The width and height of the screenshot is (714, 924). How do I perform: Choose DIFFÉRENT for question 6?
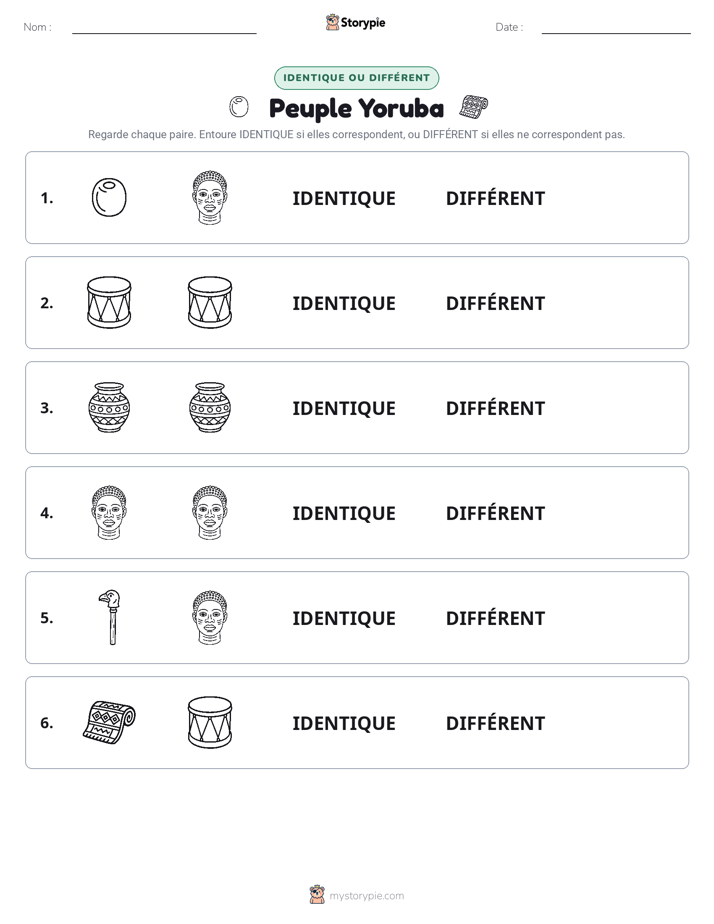point(495,723)
